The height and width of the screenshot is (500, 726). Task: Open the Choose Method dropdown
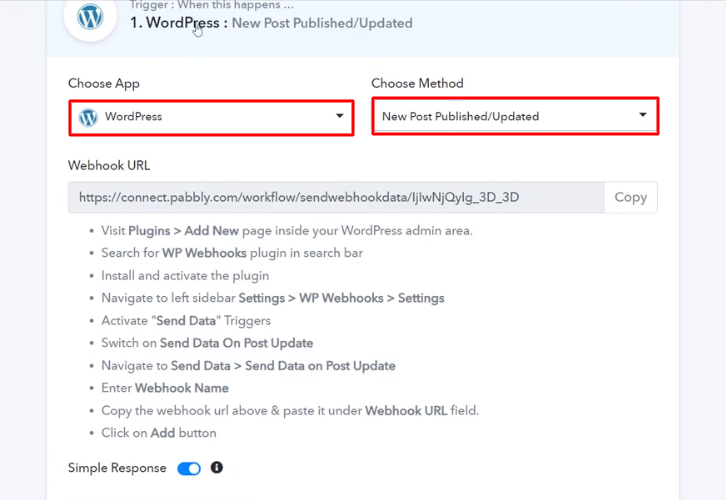coord(515,116)
